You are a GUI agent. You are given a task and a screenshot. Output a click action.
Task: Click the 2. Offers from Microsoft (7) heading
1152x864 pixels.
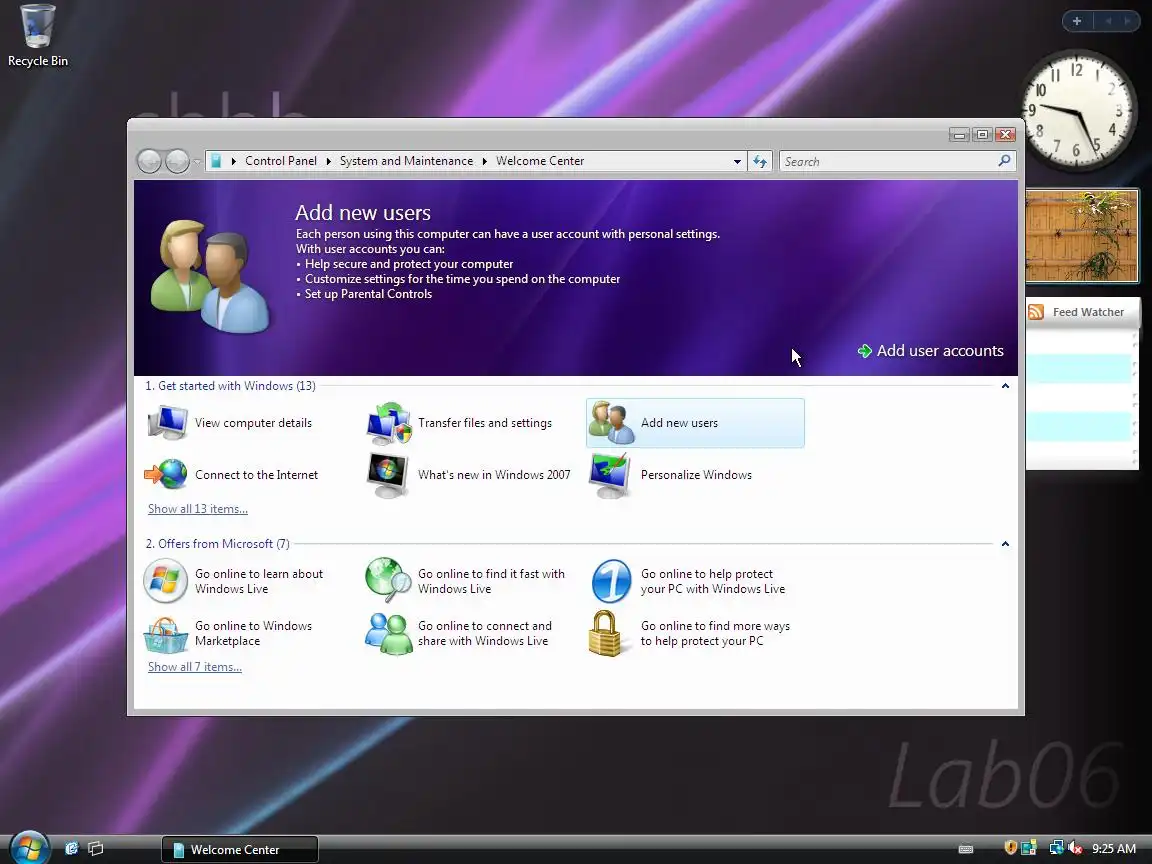click(217, 544)
